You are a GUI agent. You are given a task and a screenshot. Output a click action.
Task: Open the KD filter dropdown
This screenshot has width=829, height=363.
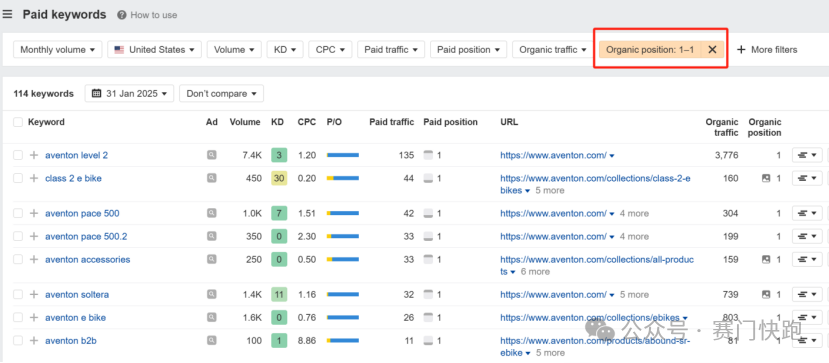coord(285,50)
